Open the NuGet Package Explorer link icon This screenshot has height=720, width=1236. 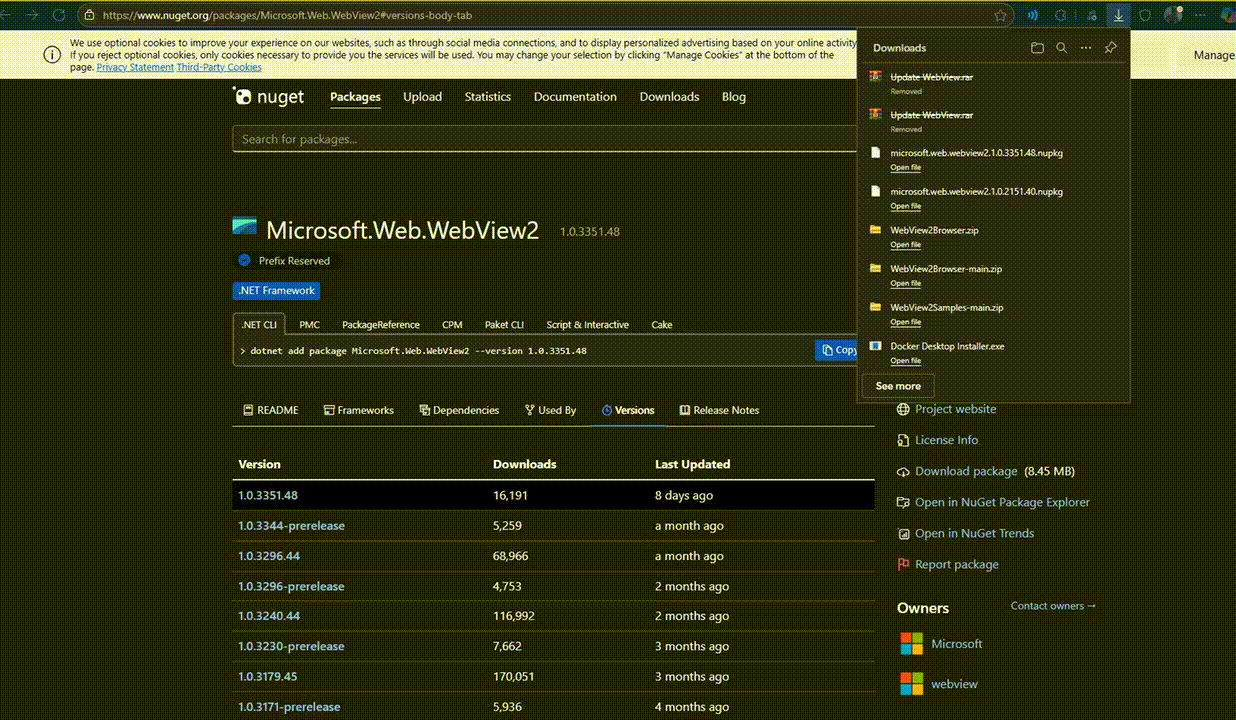(902, 502)
